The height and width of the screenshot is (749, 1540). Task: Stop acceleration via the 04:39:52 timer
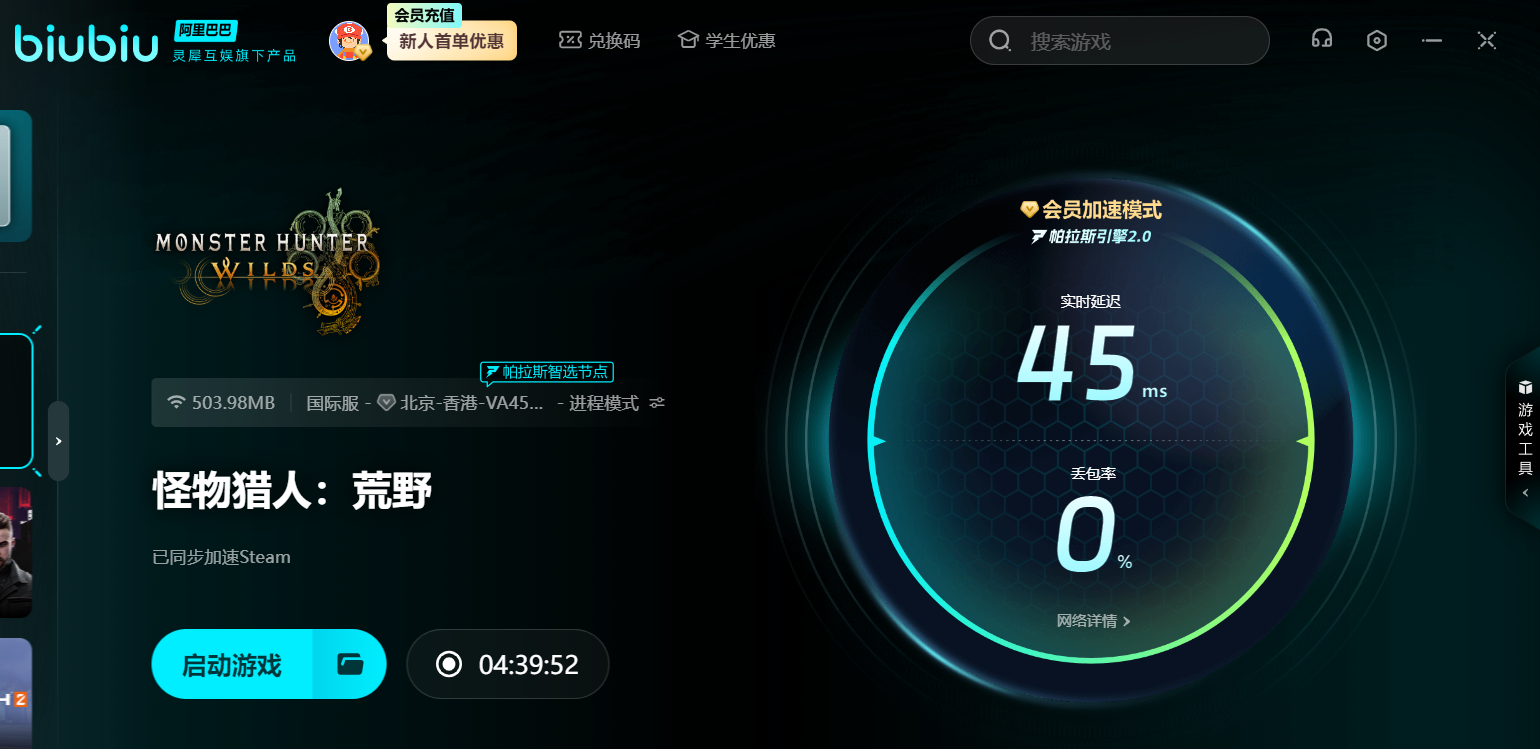coord(507,664)
